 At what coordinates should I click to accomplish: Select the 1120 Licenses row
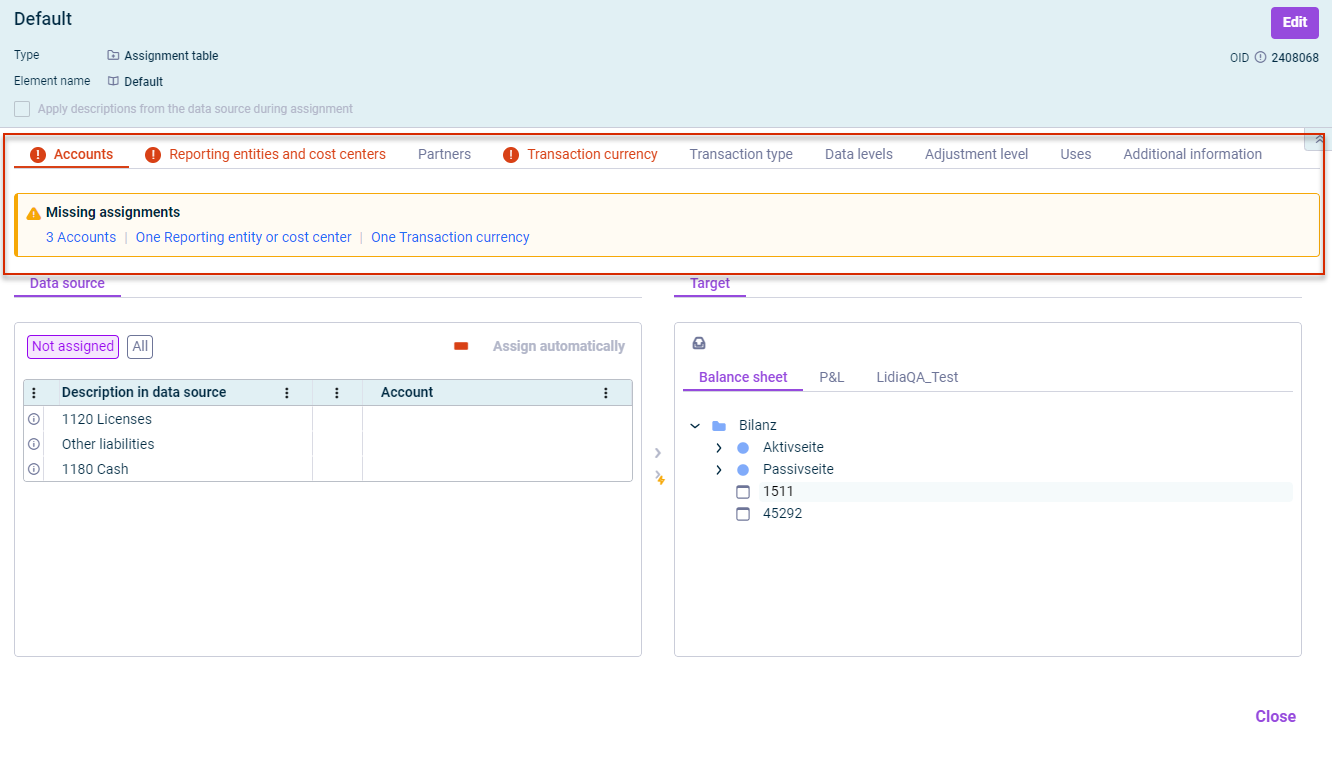coord(328,419)
